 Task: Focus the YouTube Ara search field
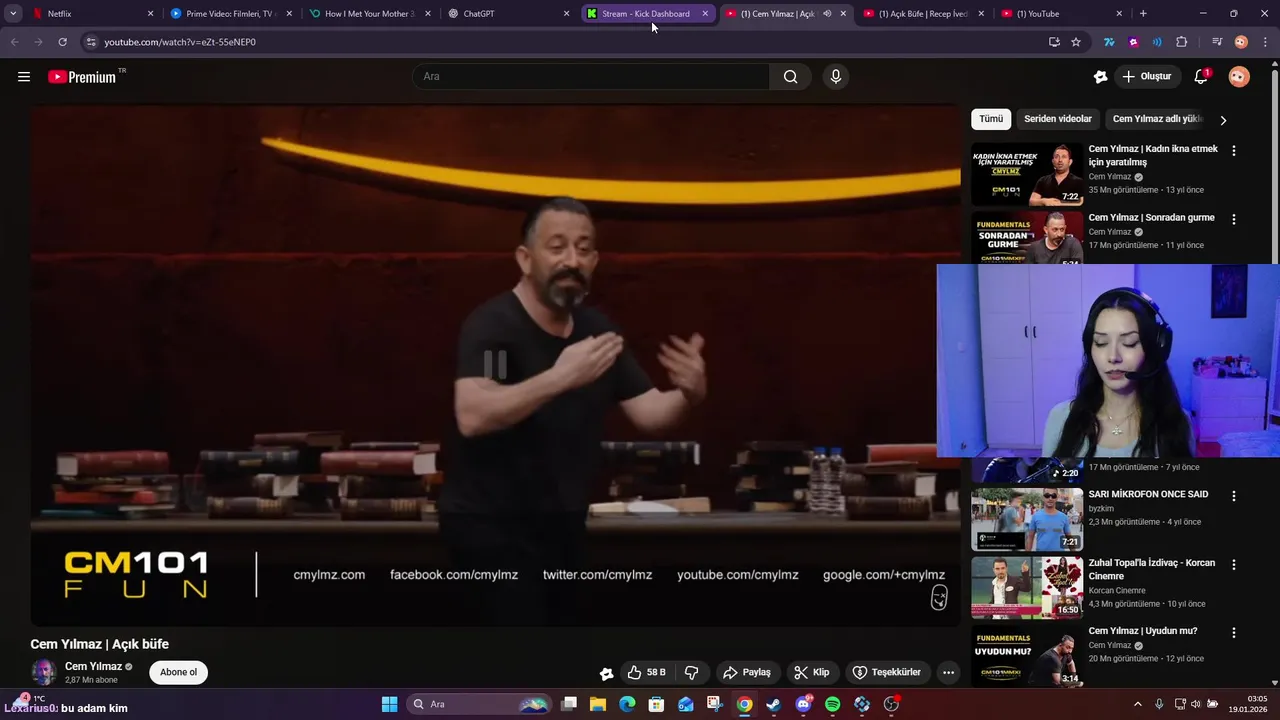[591, 77]
